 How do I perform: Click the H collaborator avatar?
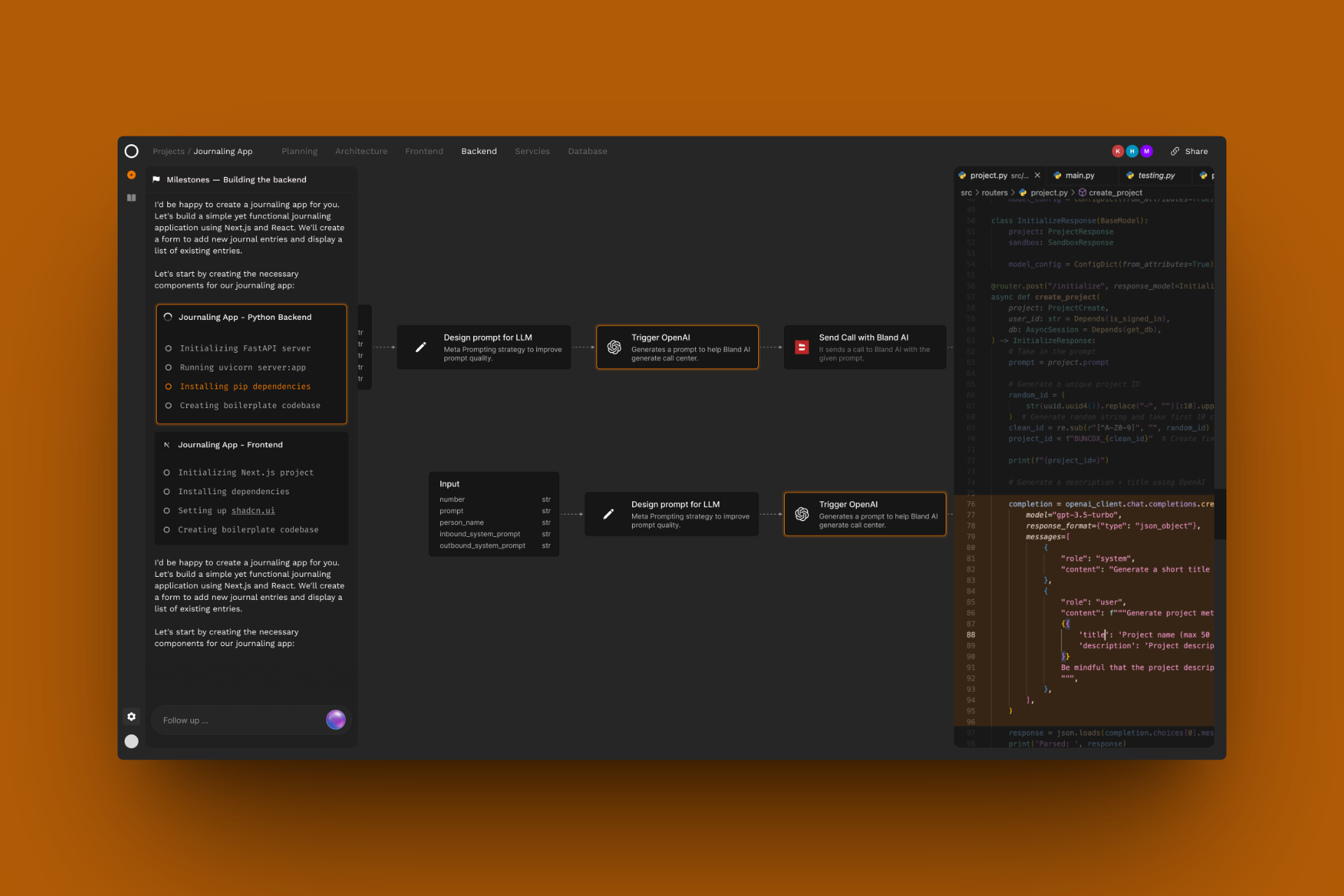click(1132, 151)
